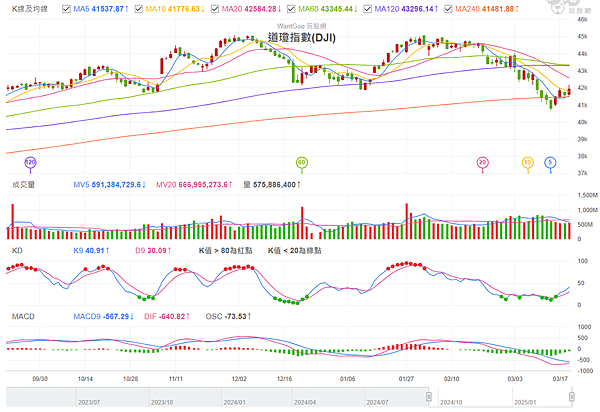The image size is (600, 412).
Task: Click the K線及均線 panel label
Action: coord(30,8)
